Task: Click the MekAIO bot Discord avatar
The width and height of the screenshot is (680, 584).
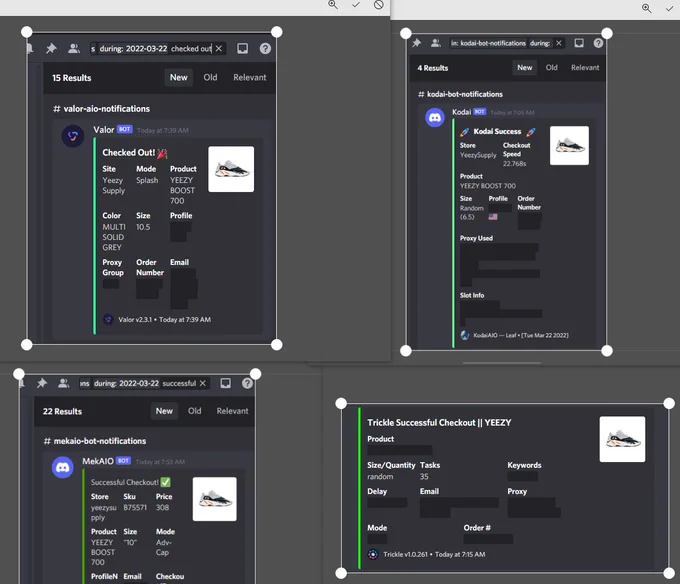Action: 63,467
